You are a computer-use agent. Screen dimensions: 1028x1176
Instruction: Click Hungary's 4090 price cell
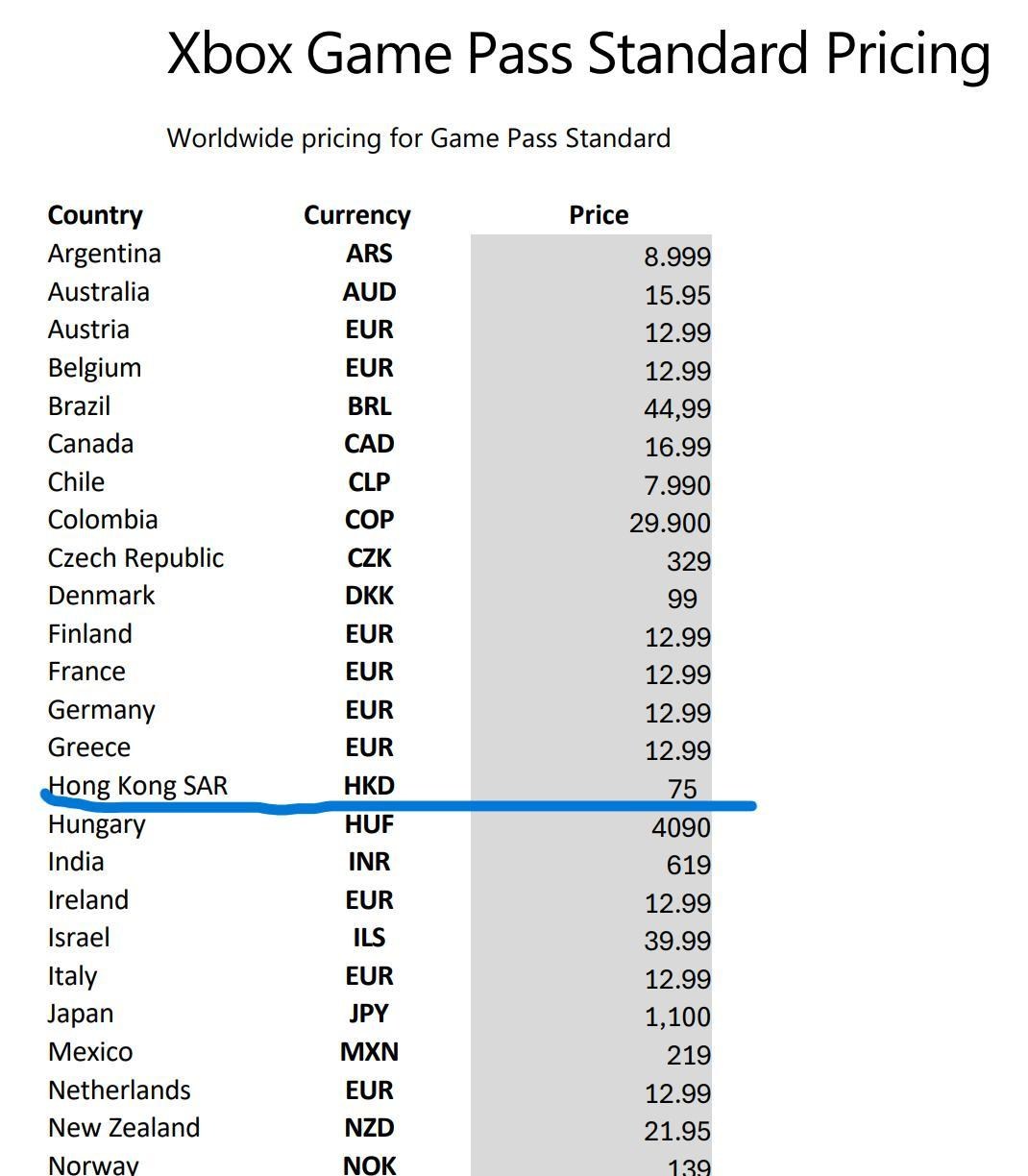click(x=680, y=827)
